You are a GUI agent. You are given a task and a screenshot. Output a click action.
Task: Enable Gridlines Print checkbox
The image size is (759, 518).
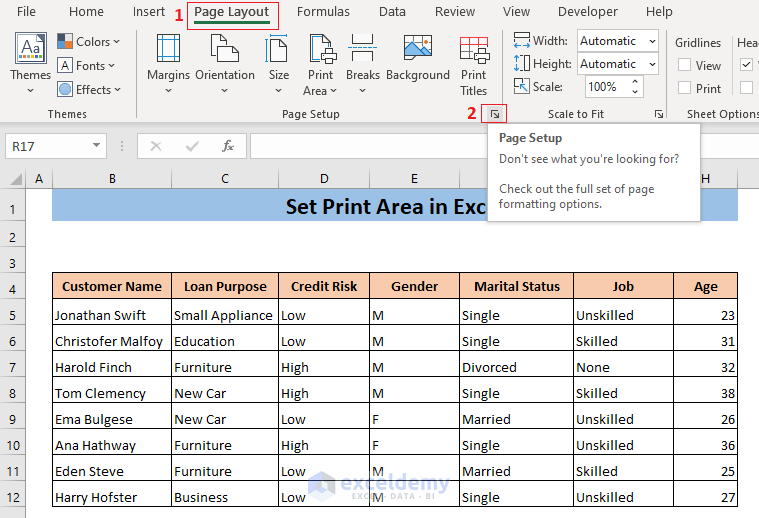click(x=685, y=89)
